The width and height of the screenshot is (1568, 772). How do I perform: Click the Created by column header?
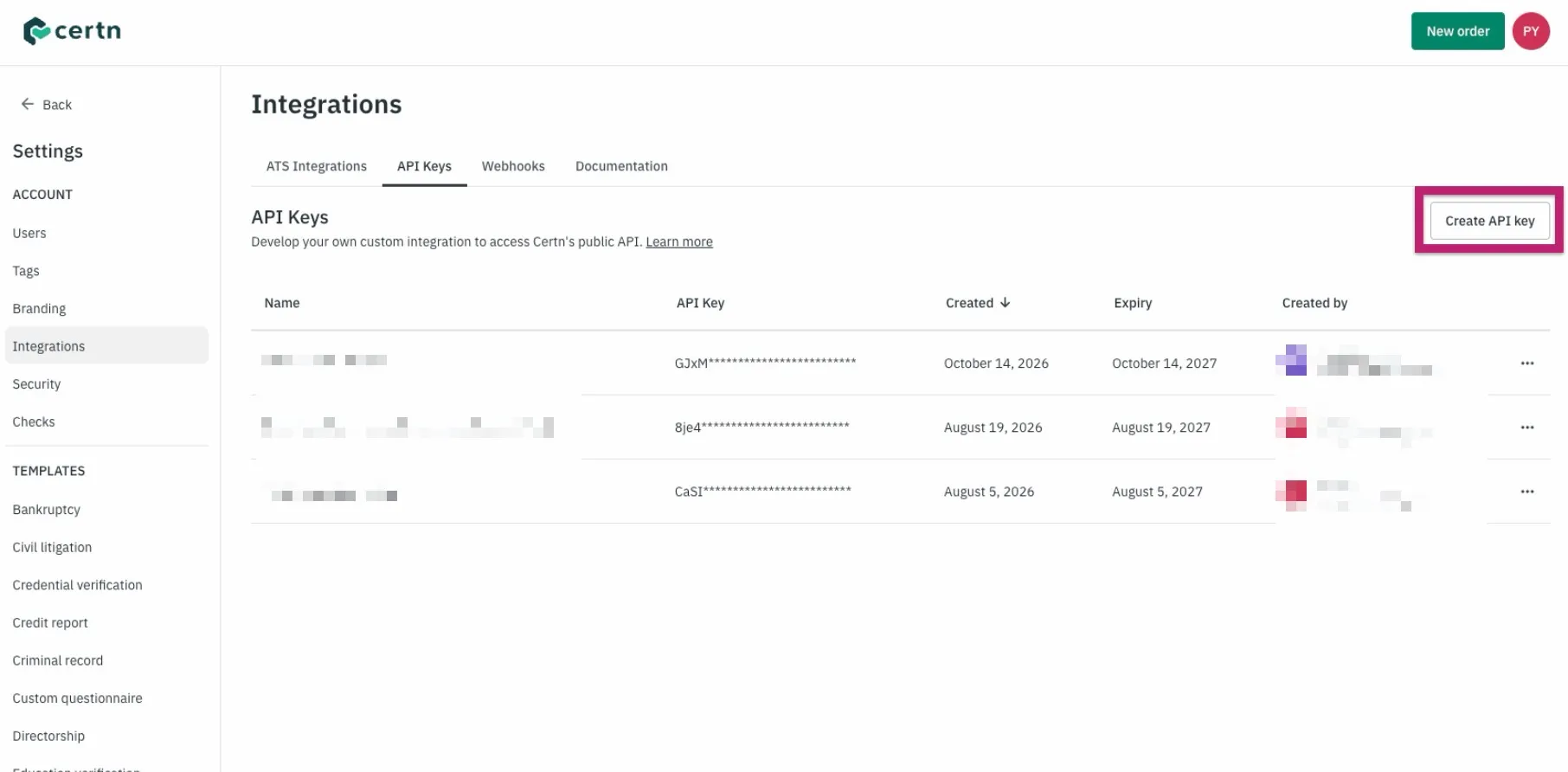(1314, 303)
